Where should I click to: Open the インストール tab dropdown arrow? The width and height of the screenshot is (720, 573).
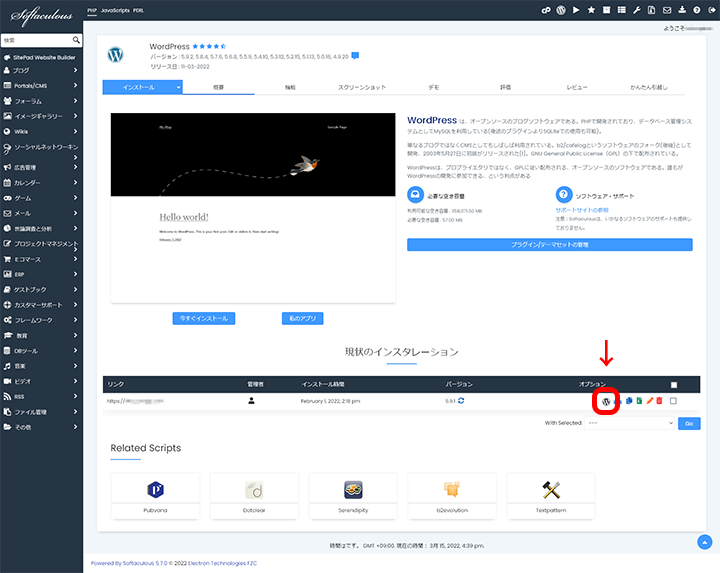pyautogui.click(x=178, y=87)
